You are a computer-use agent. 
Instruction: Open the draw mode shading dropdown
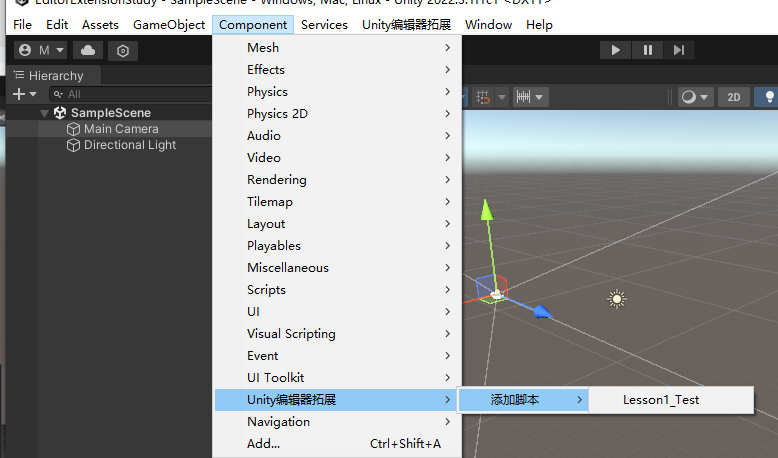point(694,97)
